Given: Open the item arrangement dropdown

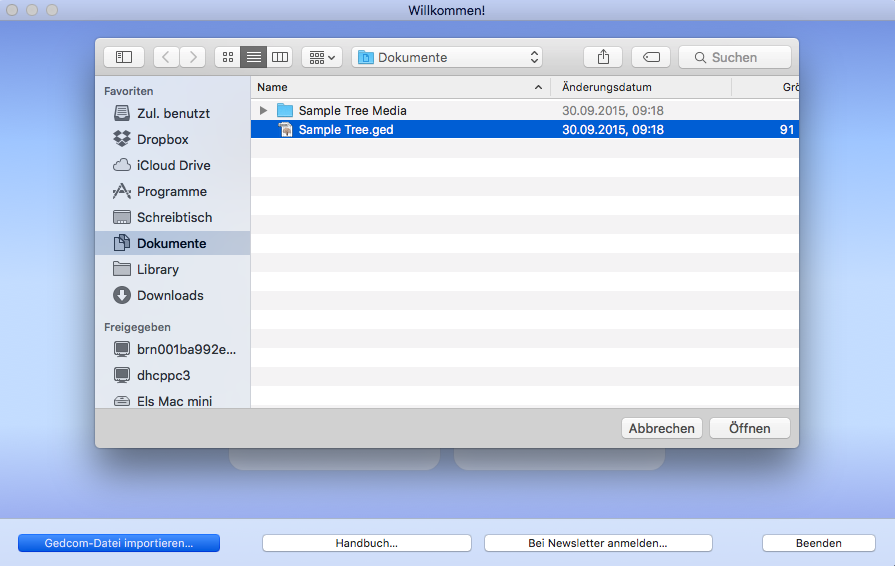Looking at the screenshot, I should coord(322,57).
